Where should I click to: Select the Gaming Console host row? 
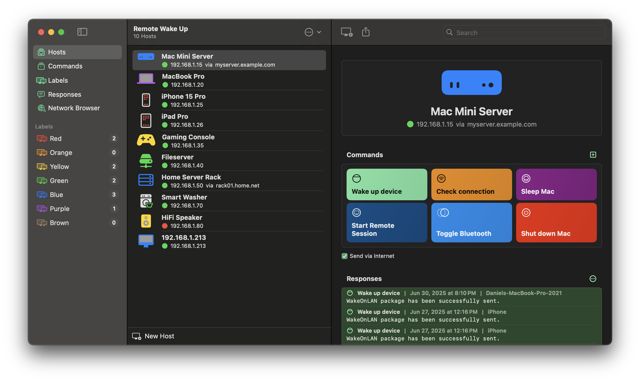(x=229, y=141)
